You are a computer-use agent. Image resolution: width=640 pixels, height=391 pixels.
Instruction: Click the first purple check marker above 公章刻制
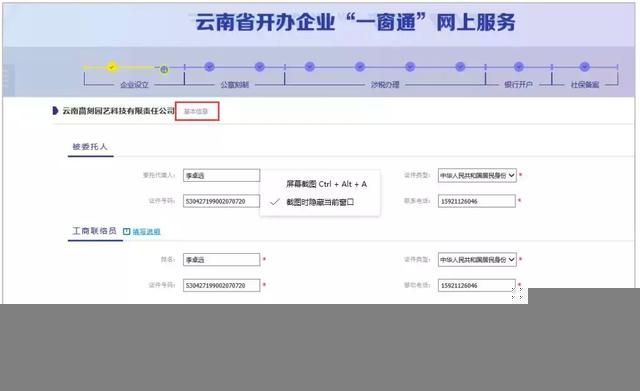point(209,67)
